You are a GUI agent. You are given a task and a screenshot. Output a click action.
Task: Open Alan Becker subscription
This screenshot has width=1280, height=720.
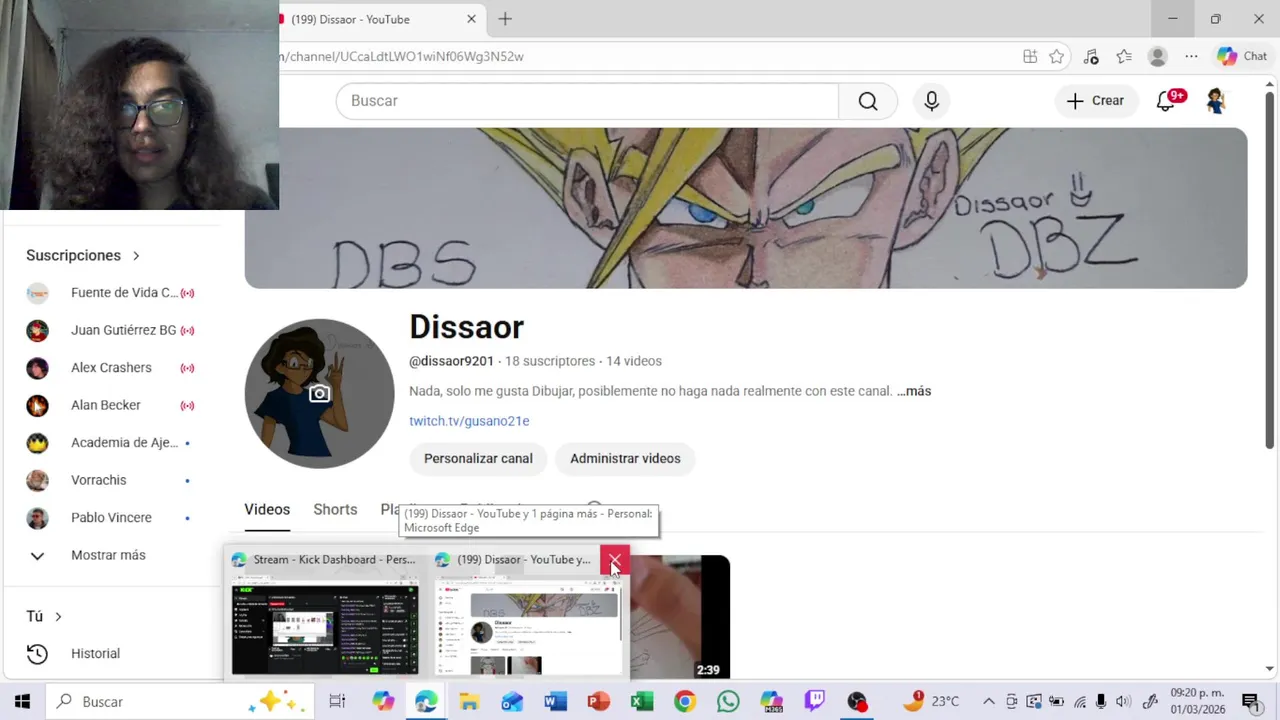111,405
